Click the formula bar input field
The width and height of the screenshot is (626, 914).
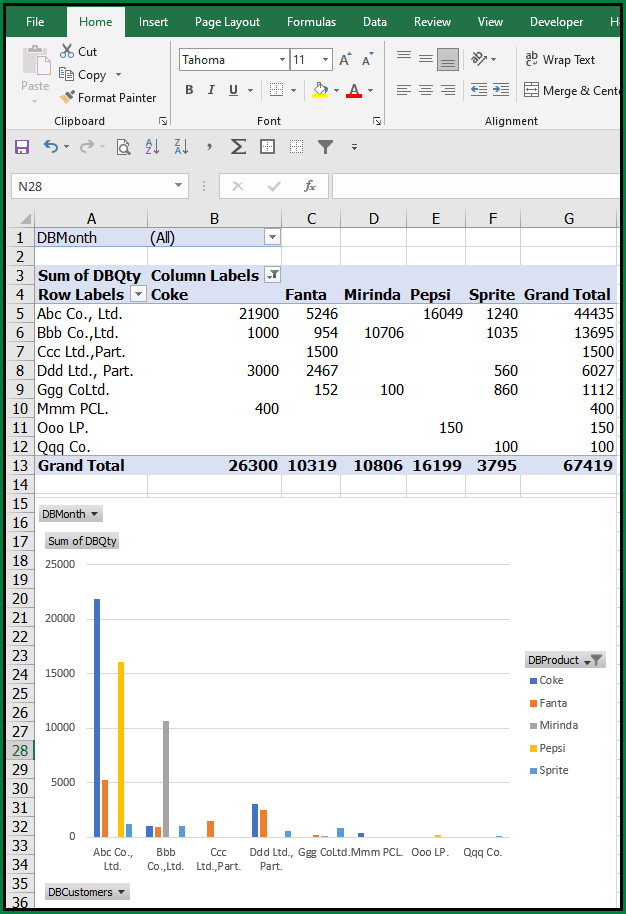coord(476,186)
